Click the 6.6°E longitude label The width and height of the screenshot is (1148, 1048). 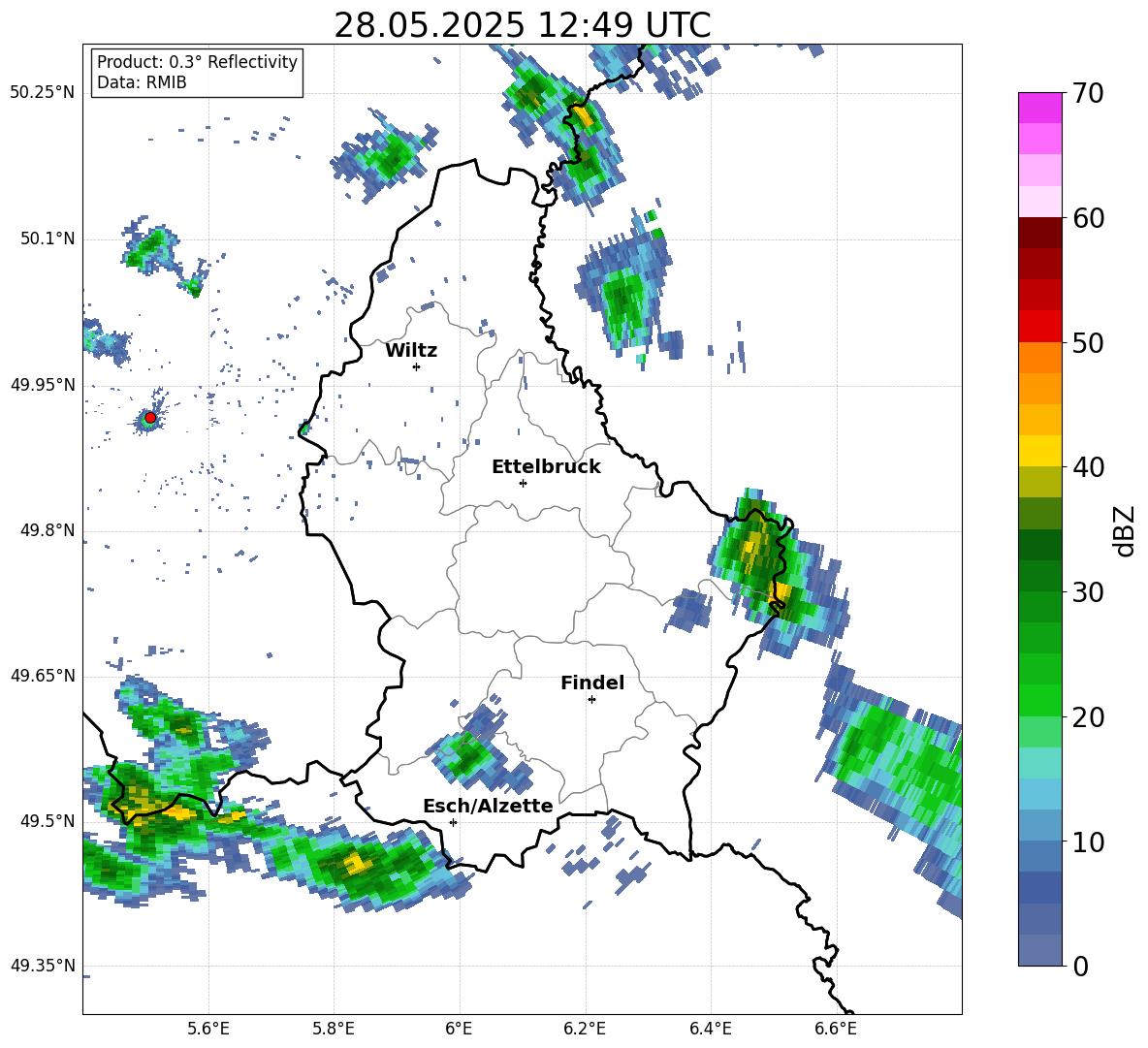click(x=836, y=1029)
